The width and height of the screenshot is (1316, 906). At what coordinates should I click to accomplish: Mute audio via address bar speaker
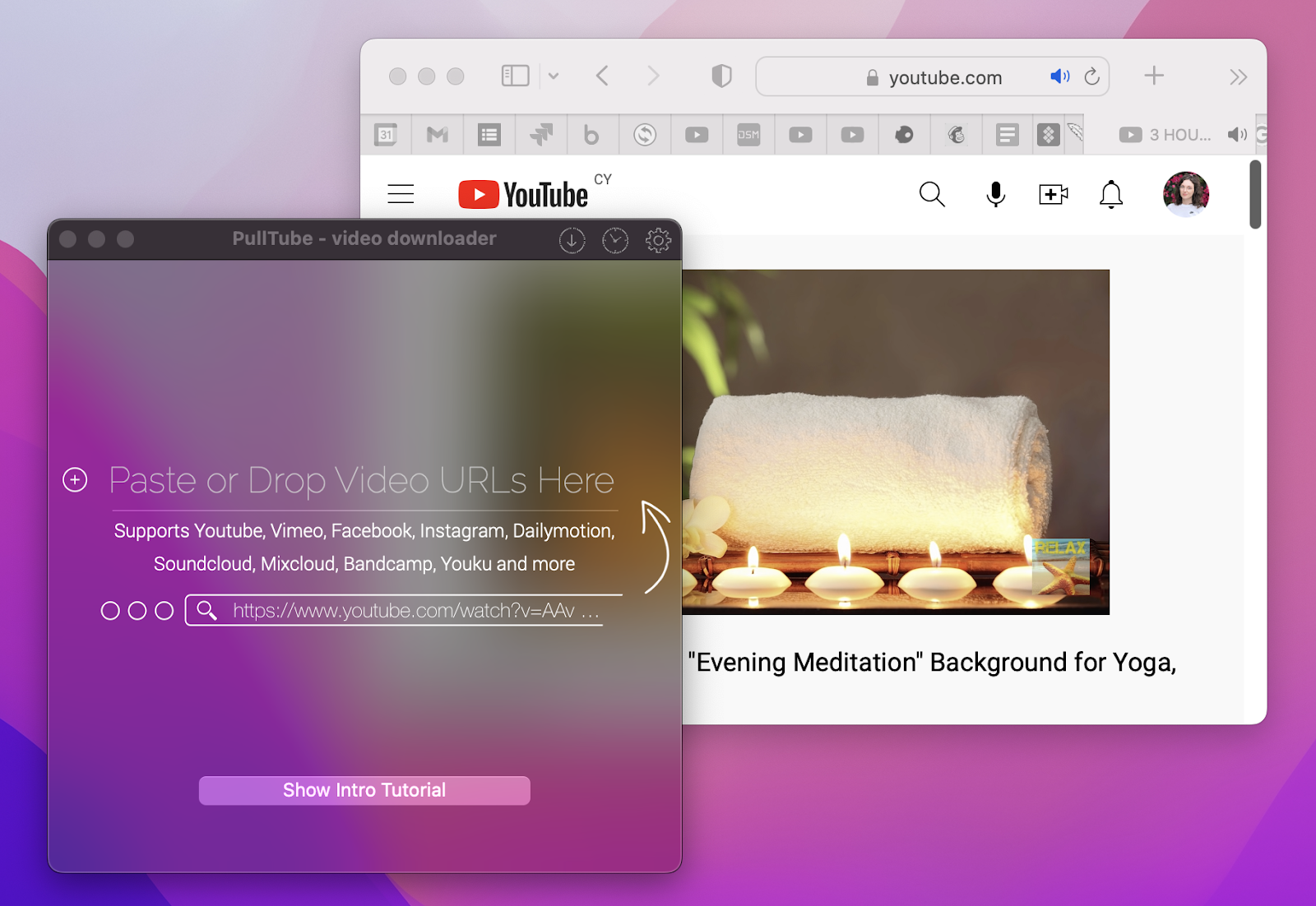(x=1060, y=76)
